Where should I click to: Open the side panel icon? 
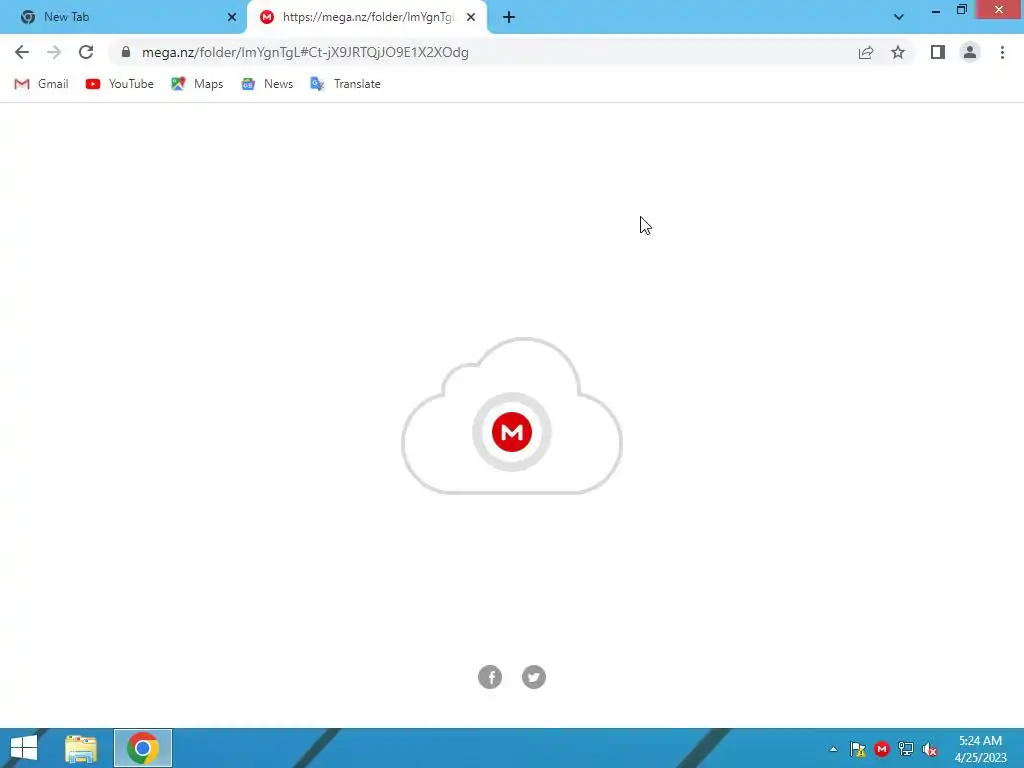pyautogui.click(x=938, y=52)
